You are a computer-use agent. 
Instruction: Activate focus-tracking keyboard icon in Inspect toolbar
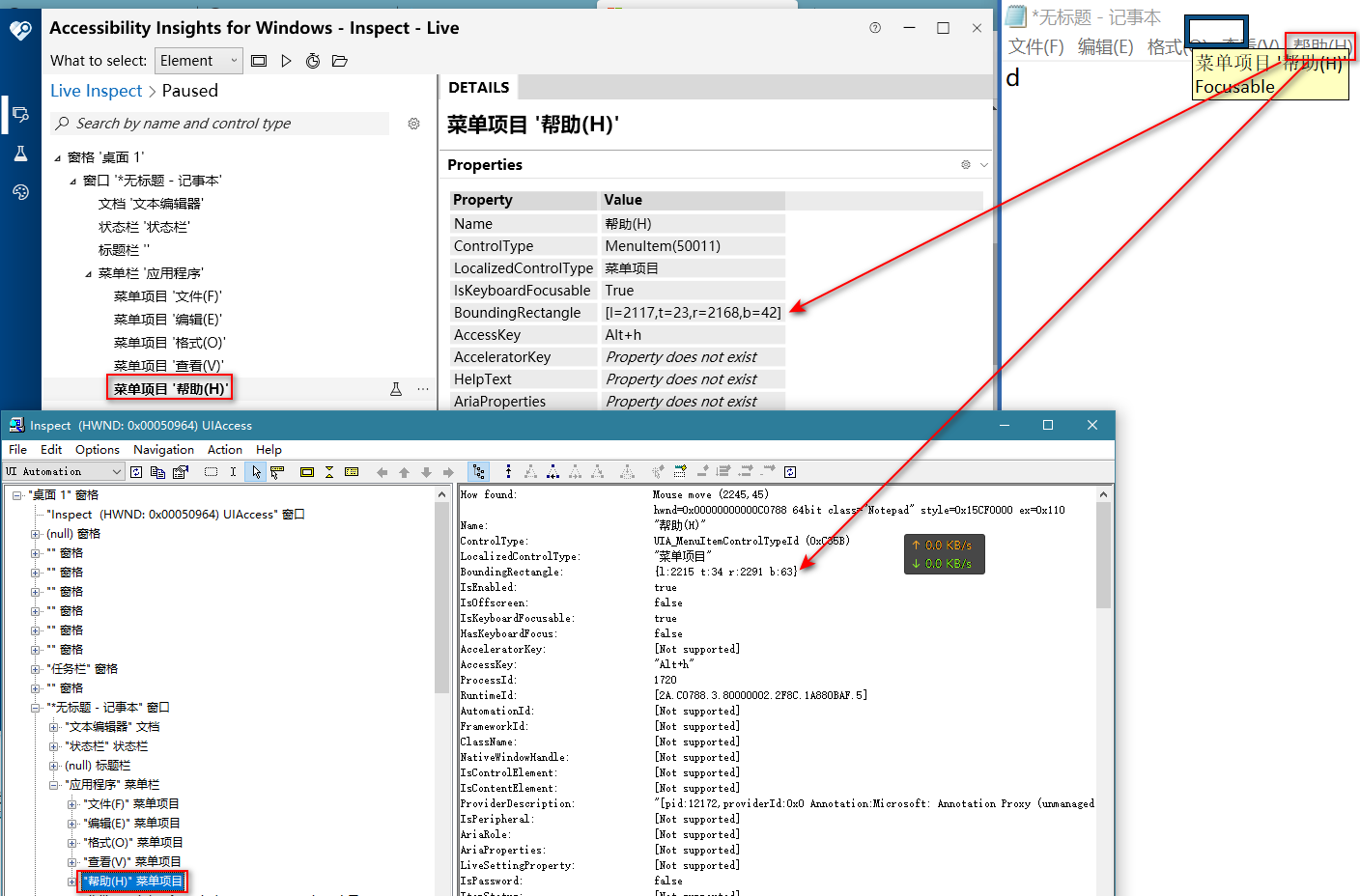coord(351,471)
